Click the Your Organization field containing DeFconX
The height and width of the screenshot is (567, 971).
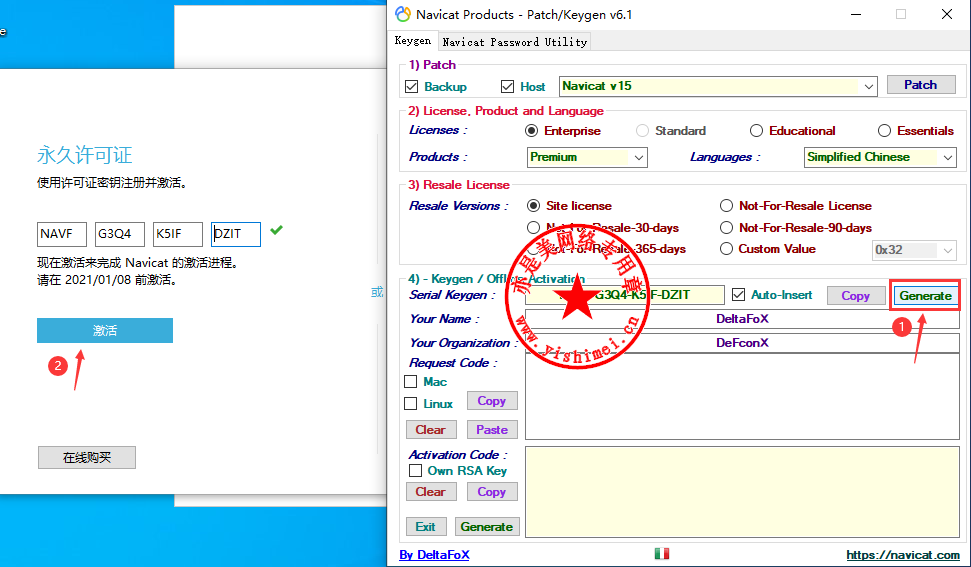(742, 342)
